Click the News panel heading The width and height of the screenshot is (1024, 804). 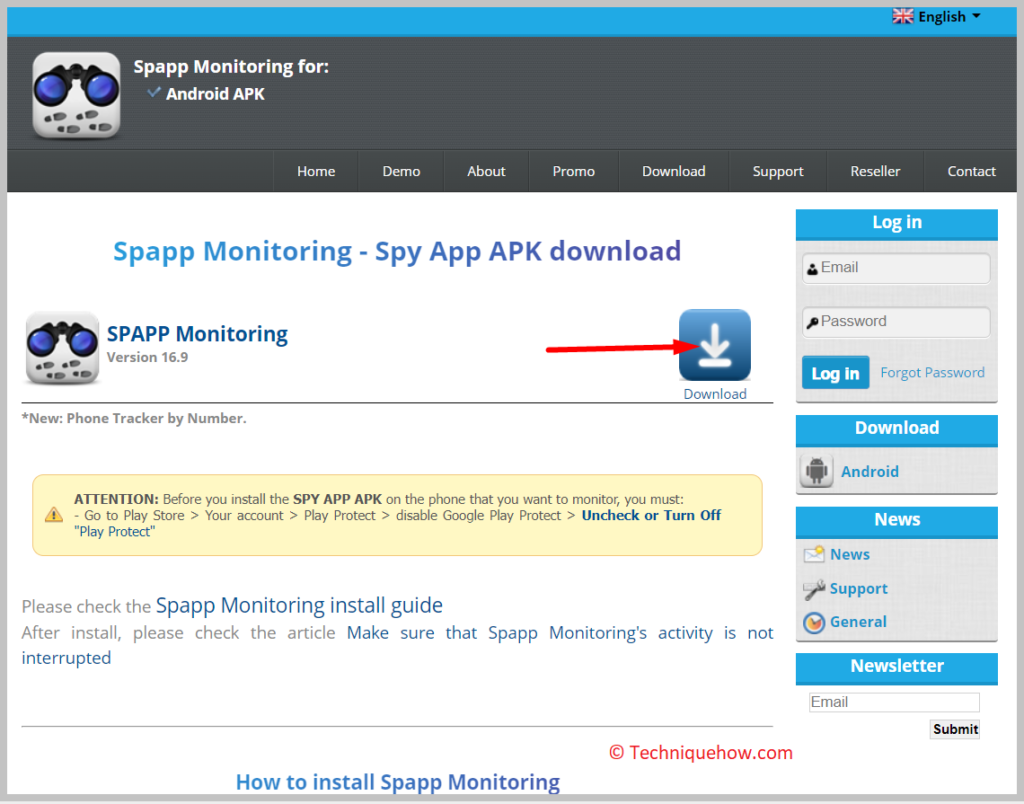pos(897,520)
